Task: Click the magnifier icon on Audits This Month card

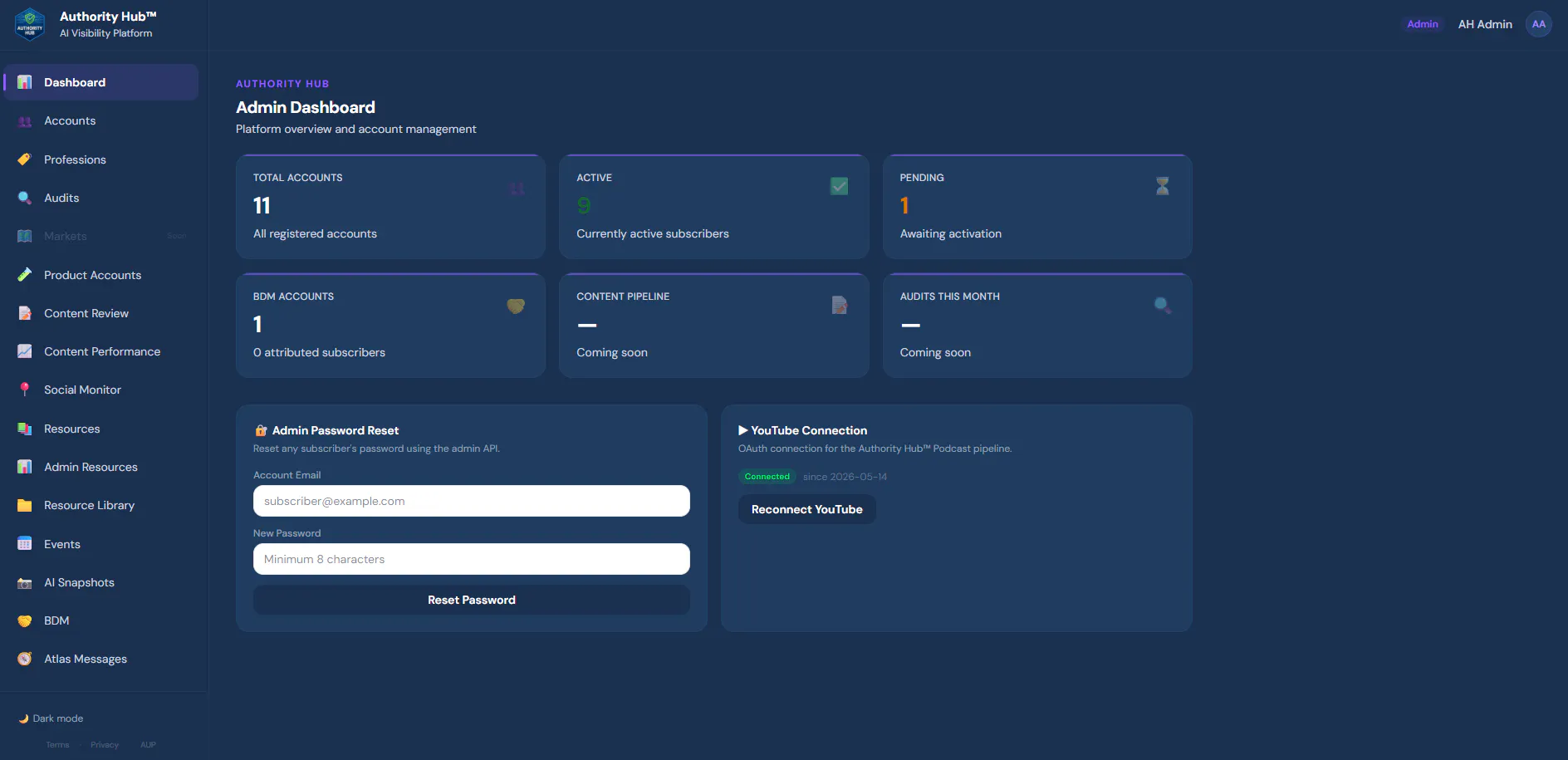Action: coord(1163,305)
